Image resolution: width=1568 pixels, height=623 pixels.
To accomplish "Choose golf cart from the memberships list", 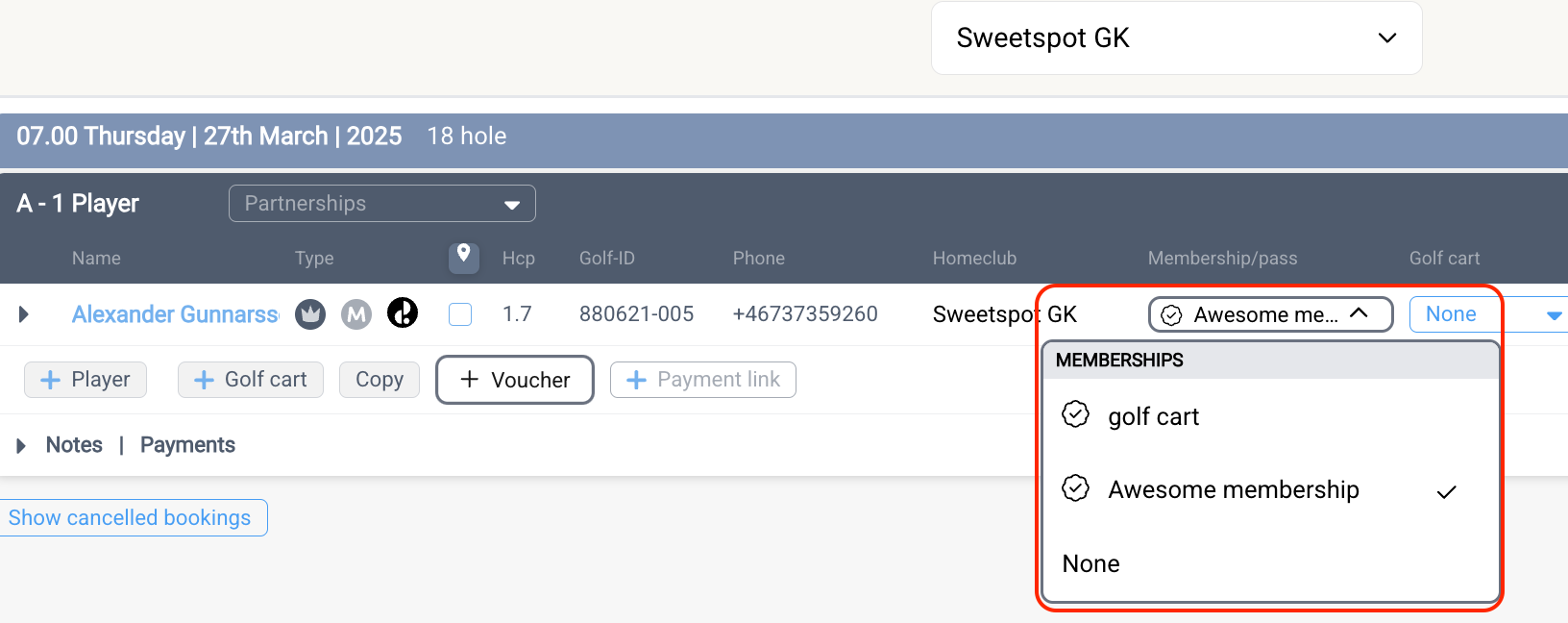I will coord(1154,417).
